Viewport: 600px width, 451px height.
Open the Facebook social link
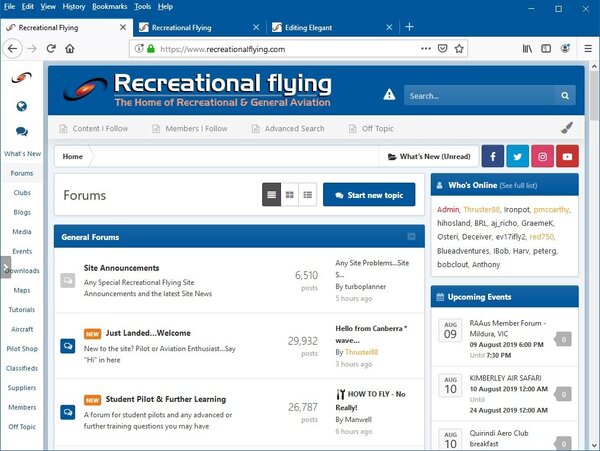(493, 157)
